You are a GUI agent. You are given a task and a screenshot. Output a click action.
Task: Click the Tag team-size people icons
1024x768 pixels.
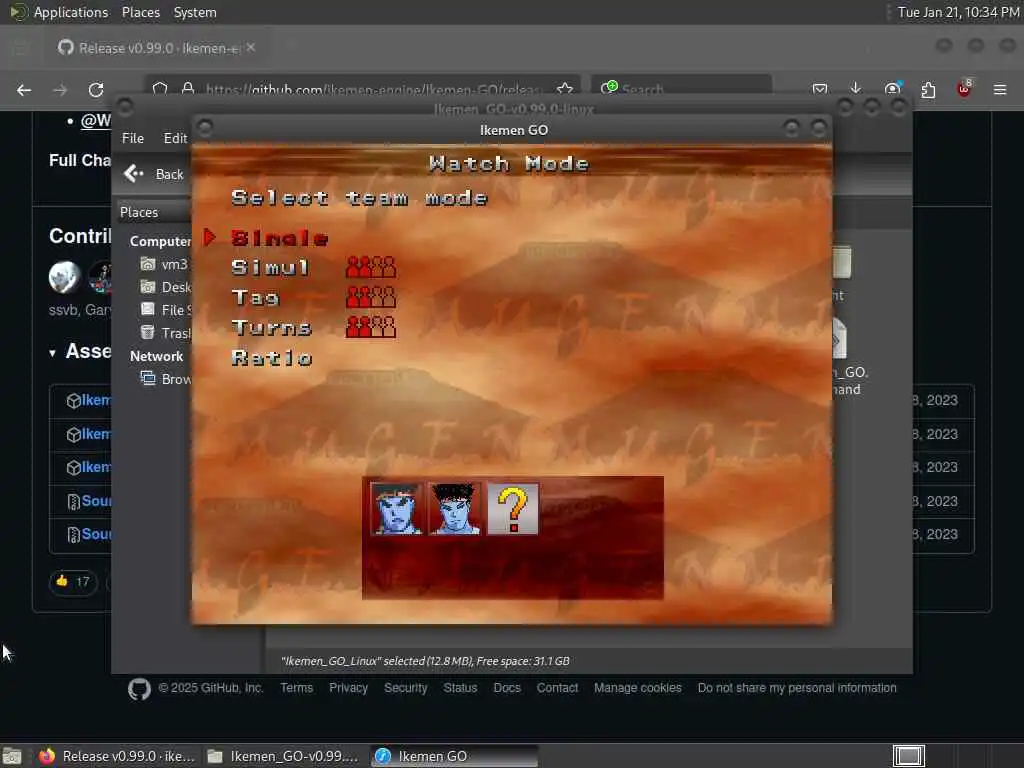[x=371, y=297]
